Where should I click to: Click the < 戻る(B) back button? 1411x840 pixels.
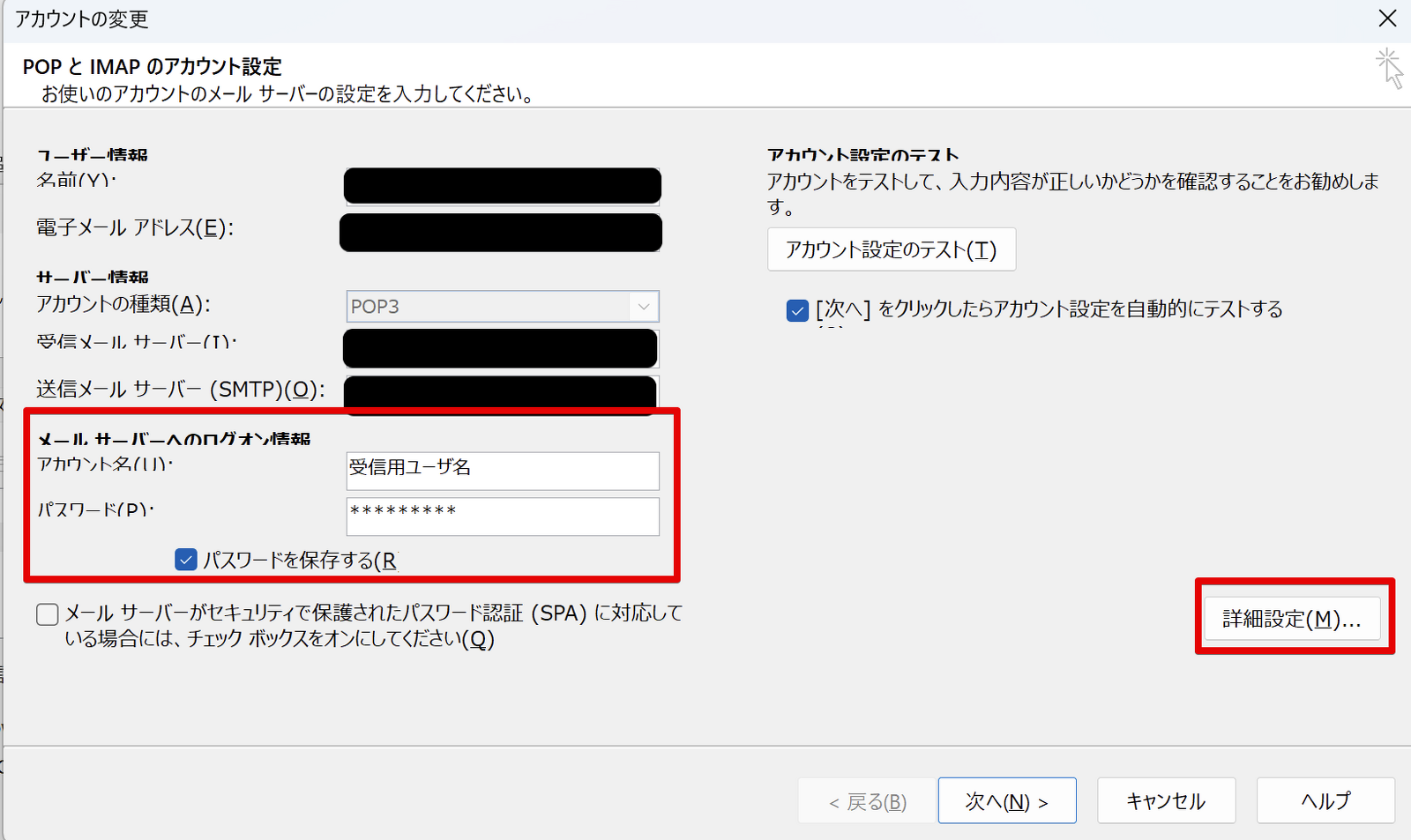point(866,801)
